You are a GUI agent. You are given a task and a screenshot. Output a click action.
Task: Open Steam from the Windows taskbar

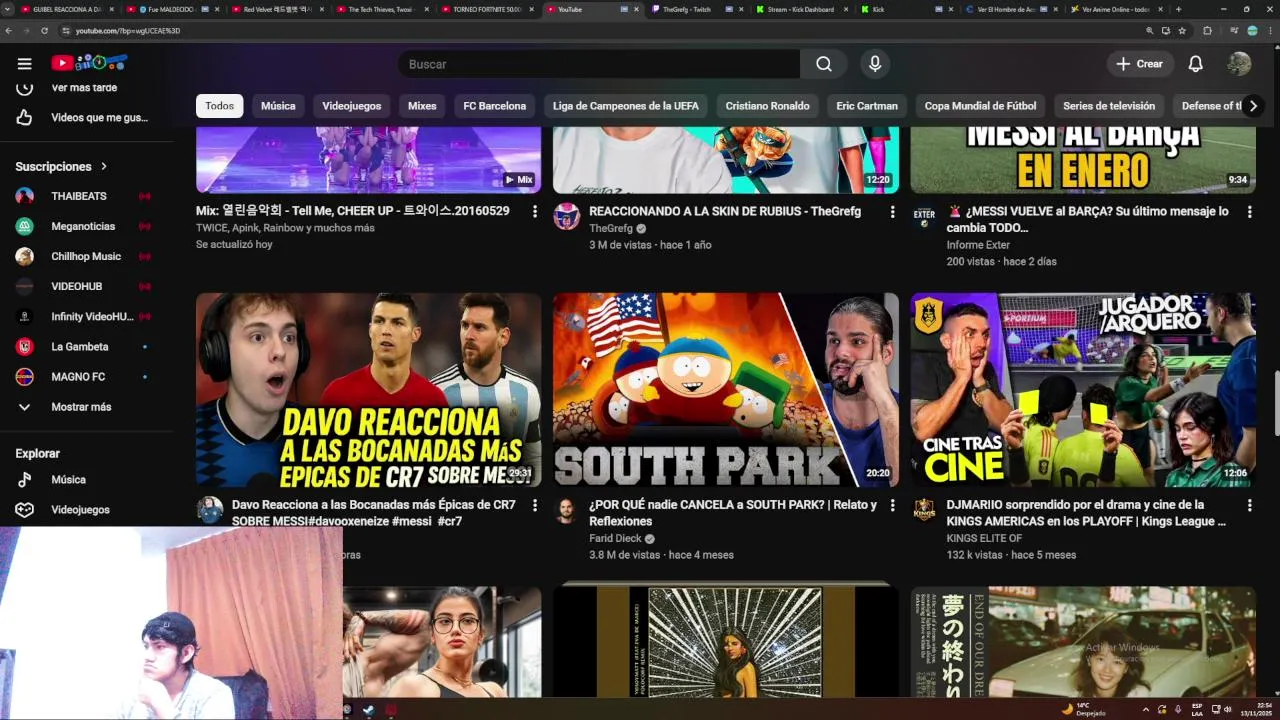[368, 710]
